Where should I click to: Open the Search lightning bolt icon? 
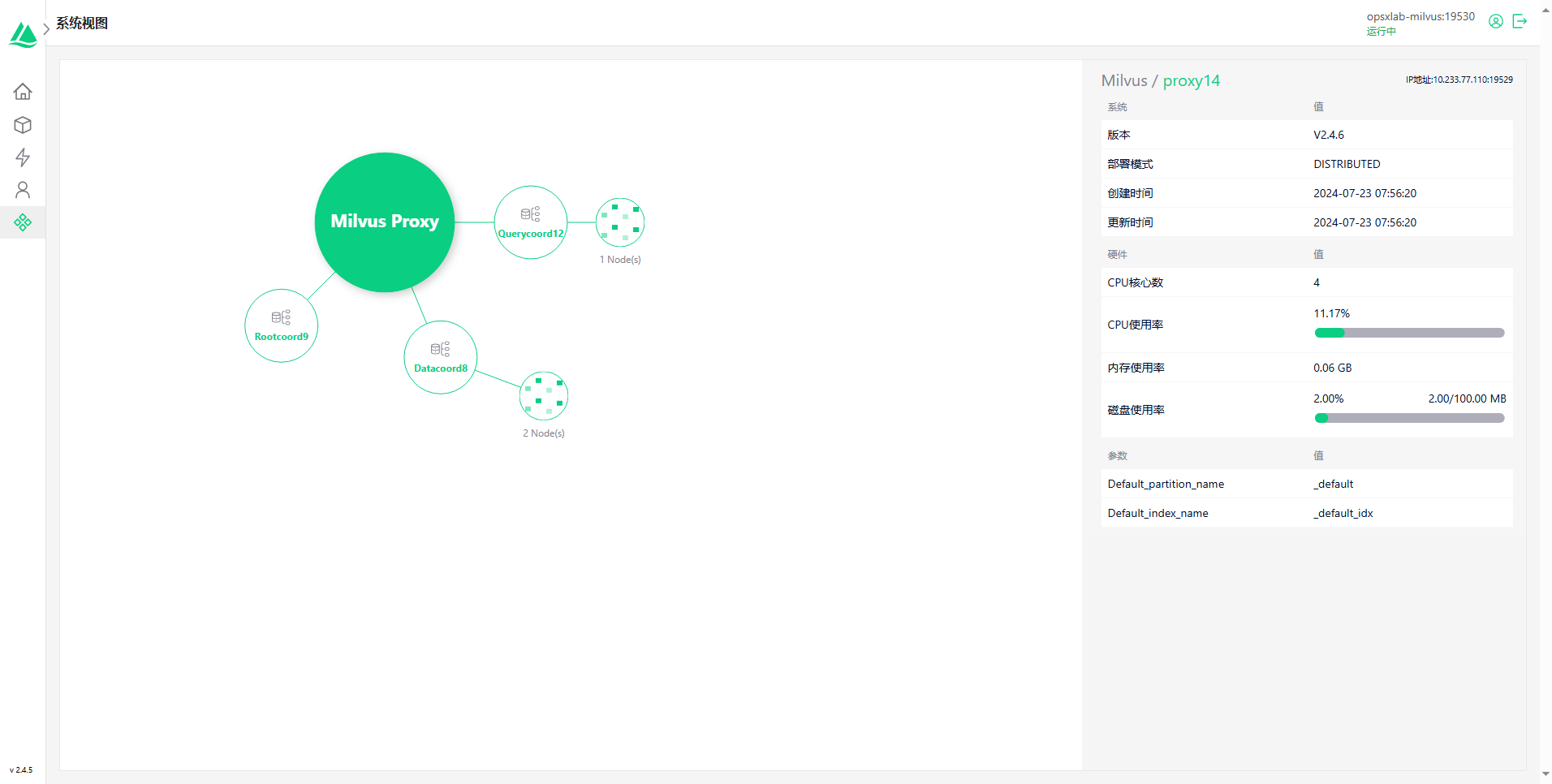click(x=23, y=157)
